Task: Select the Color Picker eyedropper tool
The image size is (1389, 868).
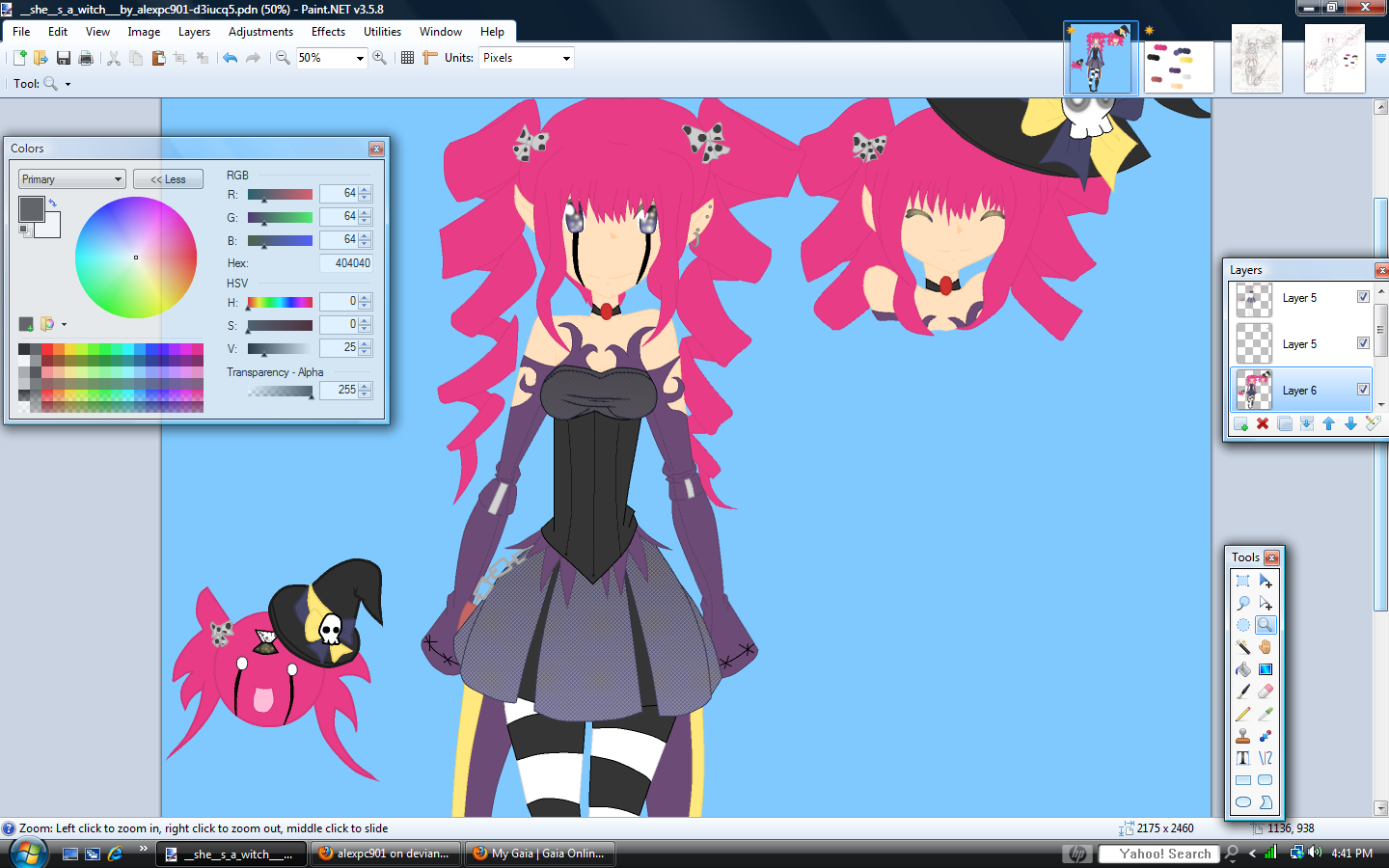Action: [1266, 714]
